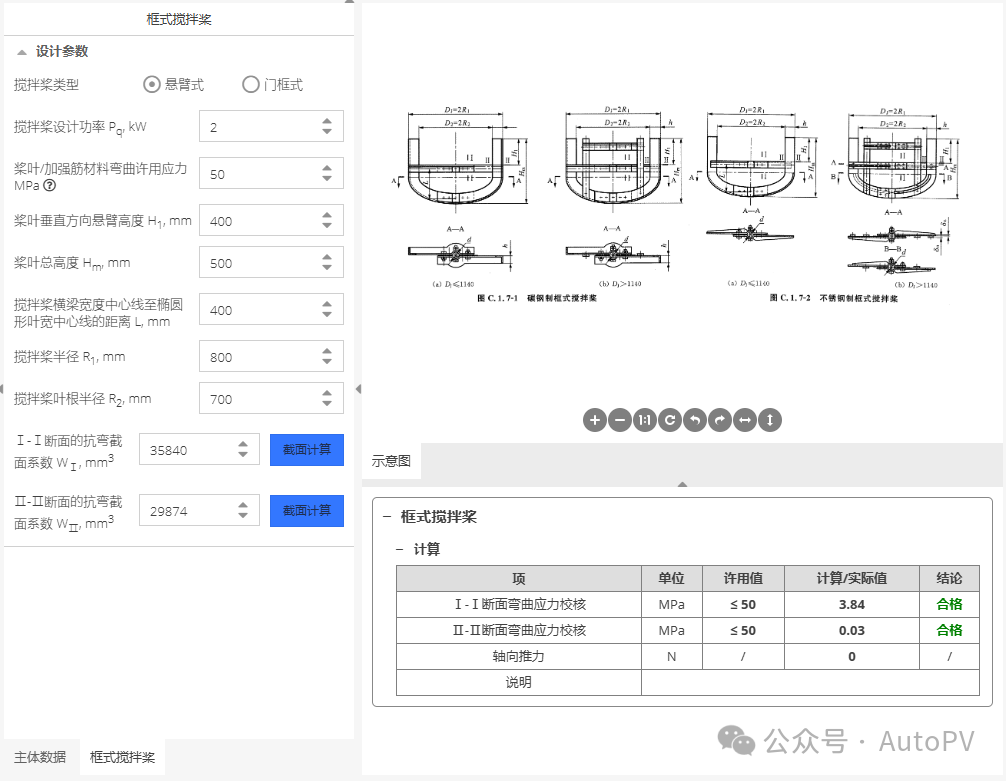
Task: Zoom out of the schematic diagram
Action: coord(620,420)
